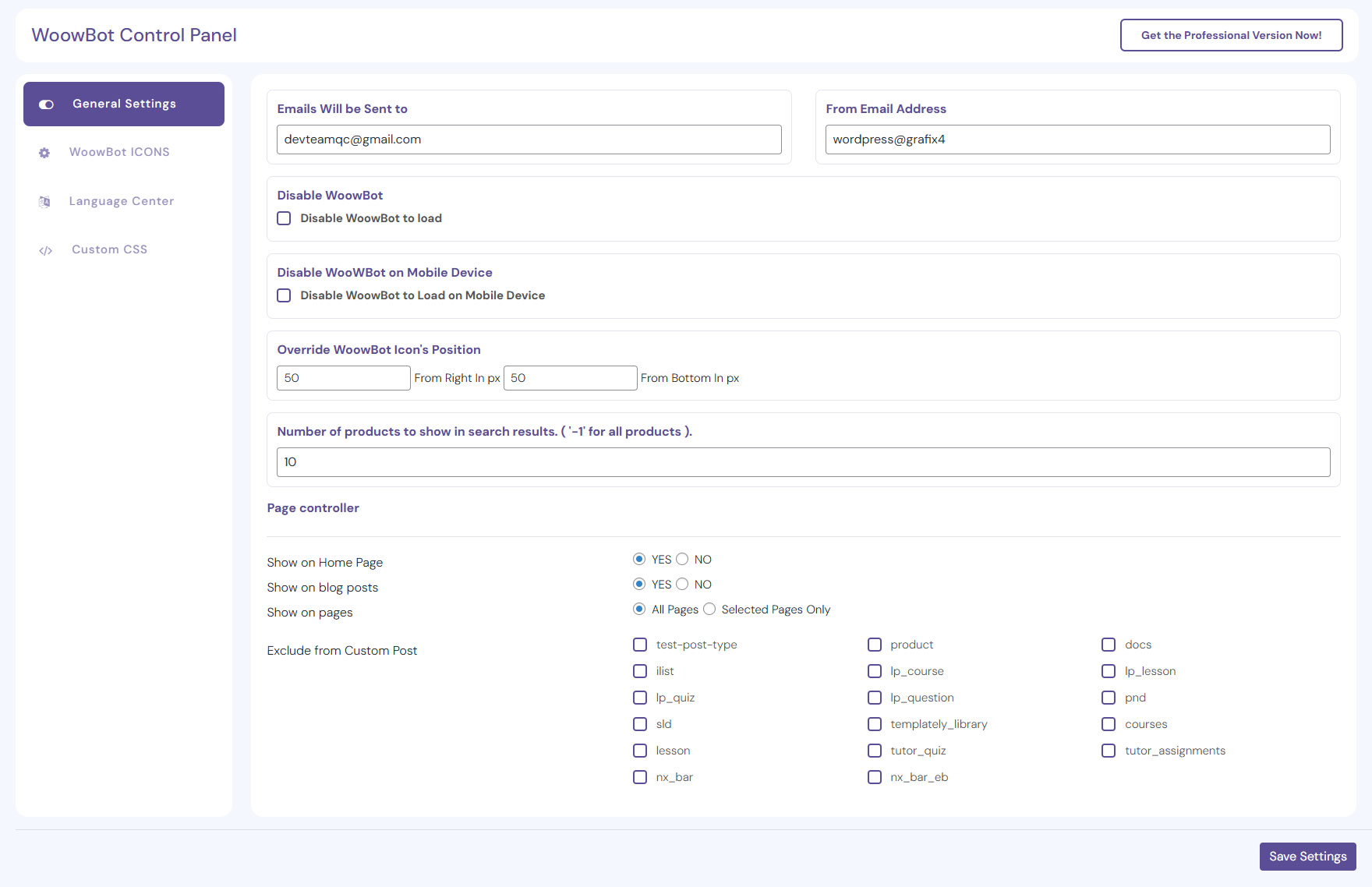Click Get the Professional Version Now button
This screenshot has height=887, width=1372.
pos(1231,35)
